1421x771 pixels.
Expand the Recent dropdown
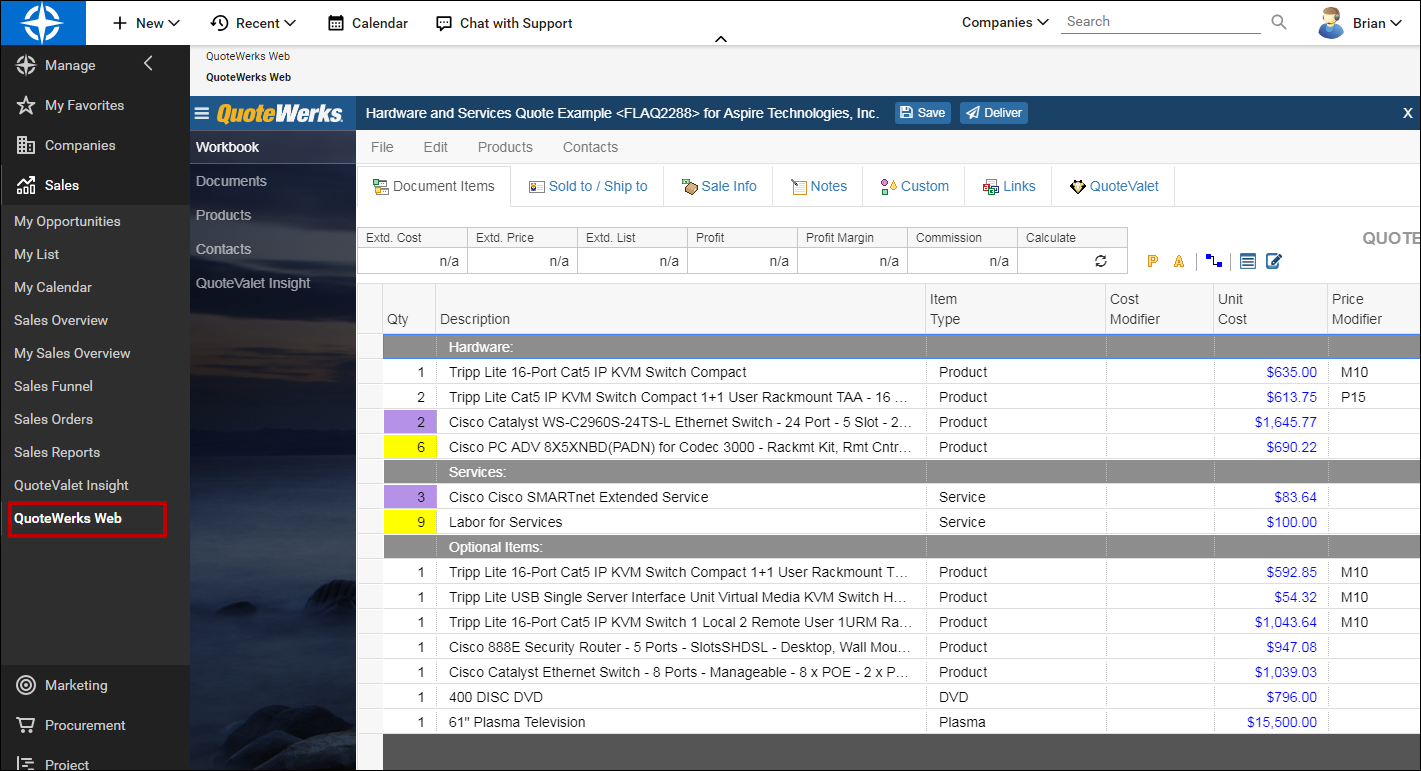click(x=253, y=23)
